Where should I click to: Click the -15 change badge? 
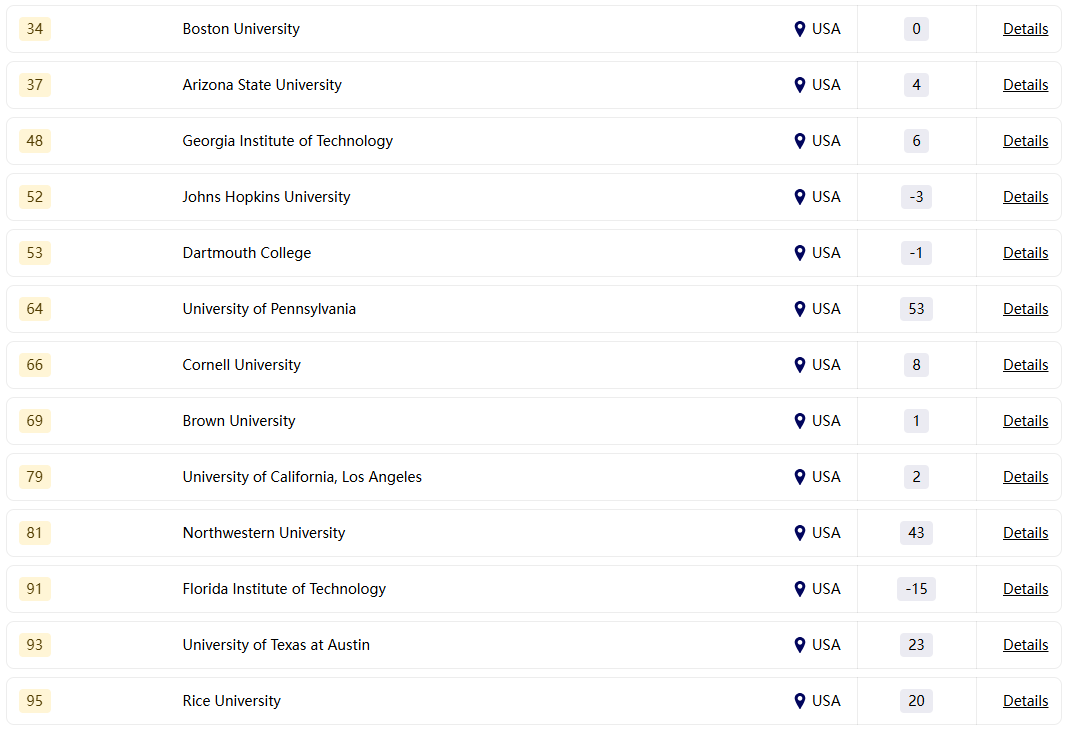point(916,589)
